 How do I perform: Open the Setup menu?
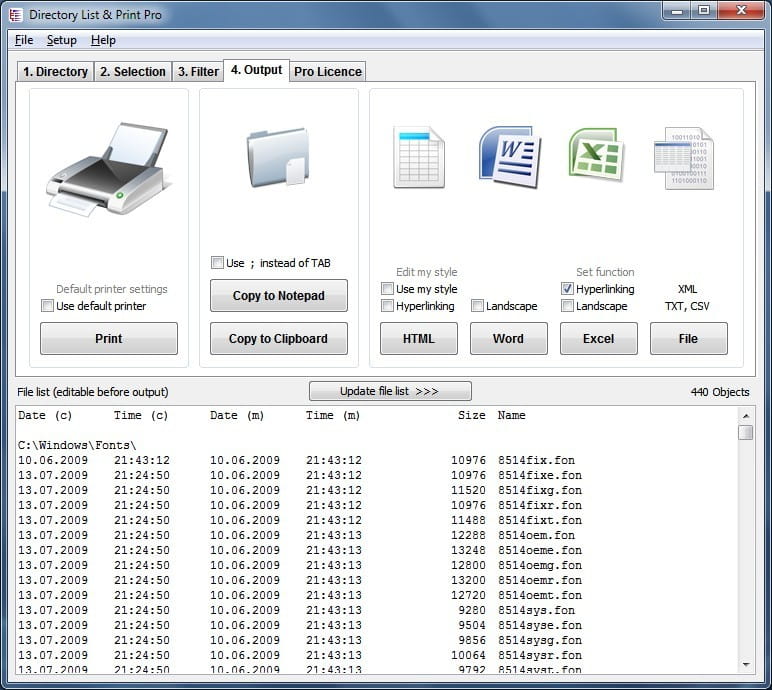pos(62,40)
